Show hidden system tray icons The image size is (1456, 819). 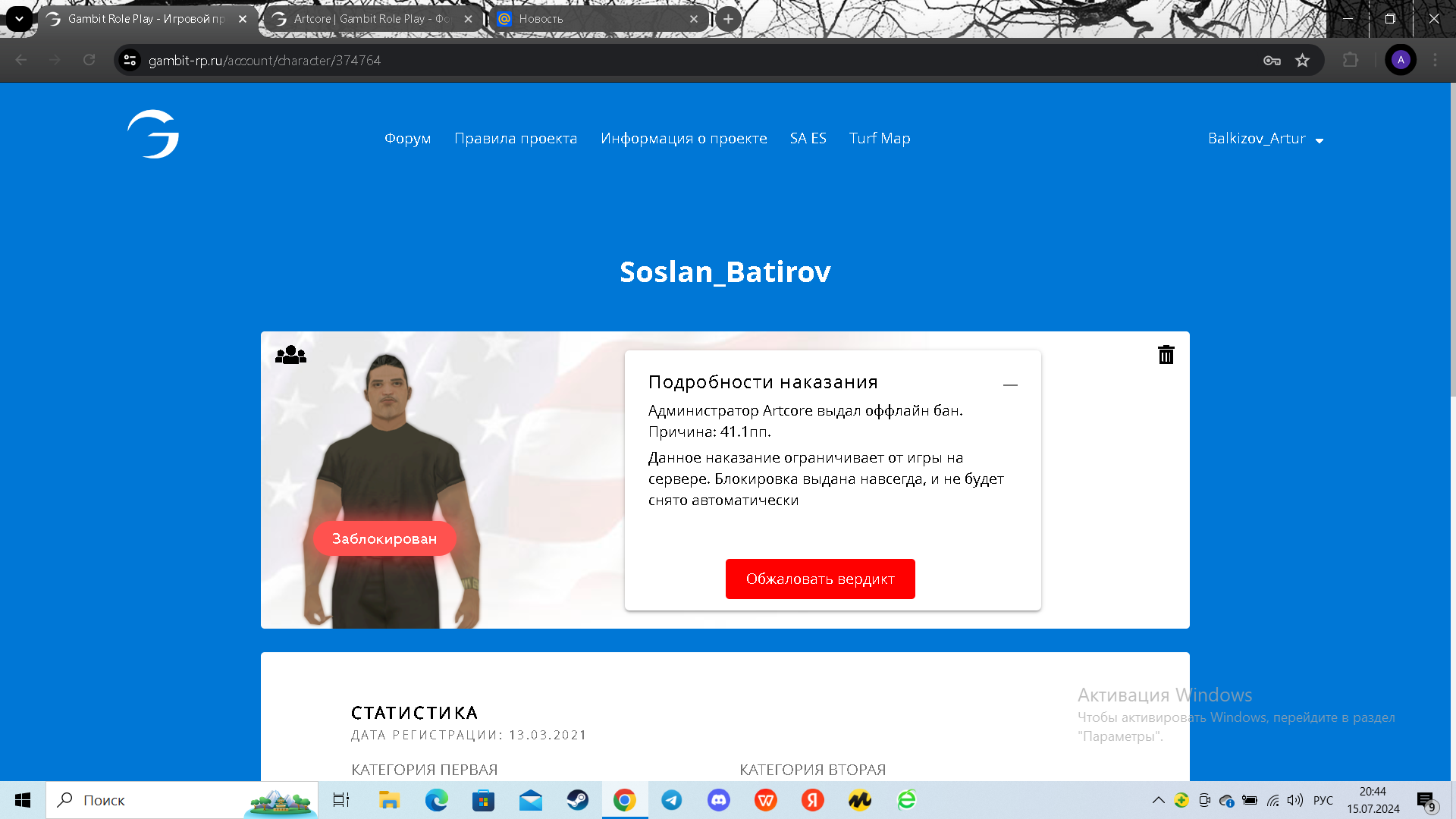point(1158,800)
